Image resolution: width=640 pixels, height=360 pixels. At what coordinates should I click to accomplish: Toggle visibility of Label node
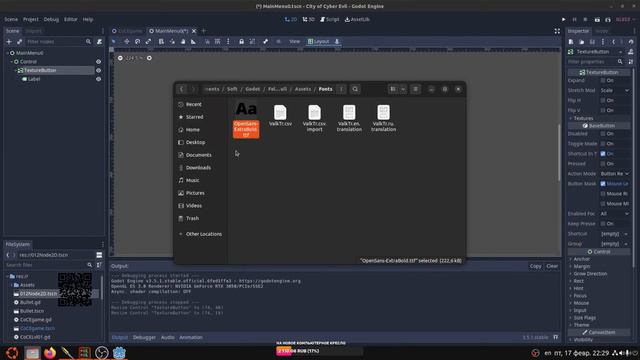[x=98, y=79]
